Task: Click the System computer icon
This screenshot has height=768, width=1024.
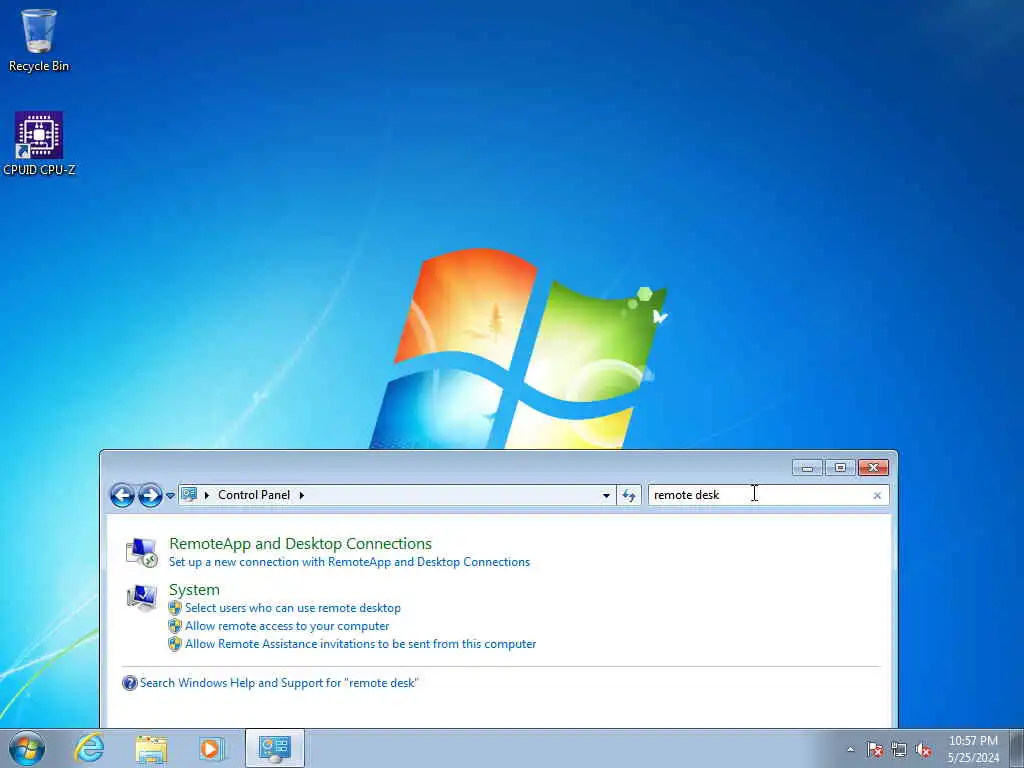Action: pos(141,598)
